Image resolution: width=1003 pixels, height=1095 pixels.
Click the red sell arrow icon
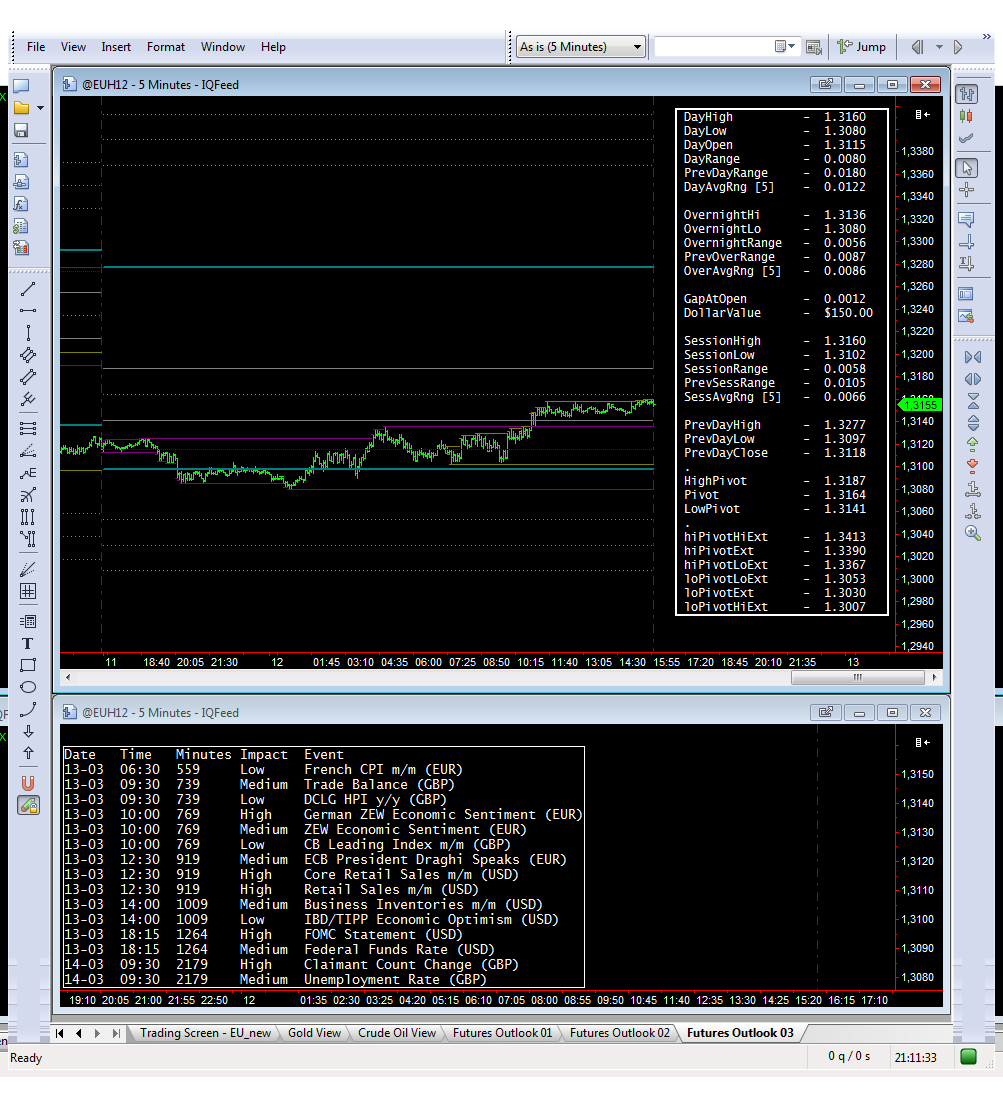pyautogui.click(x=972, y=466)
